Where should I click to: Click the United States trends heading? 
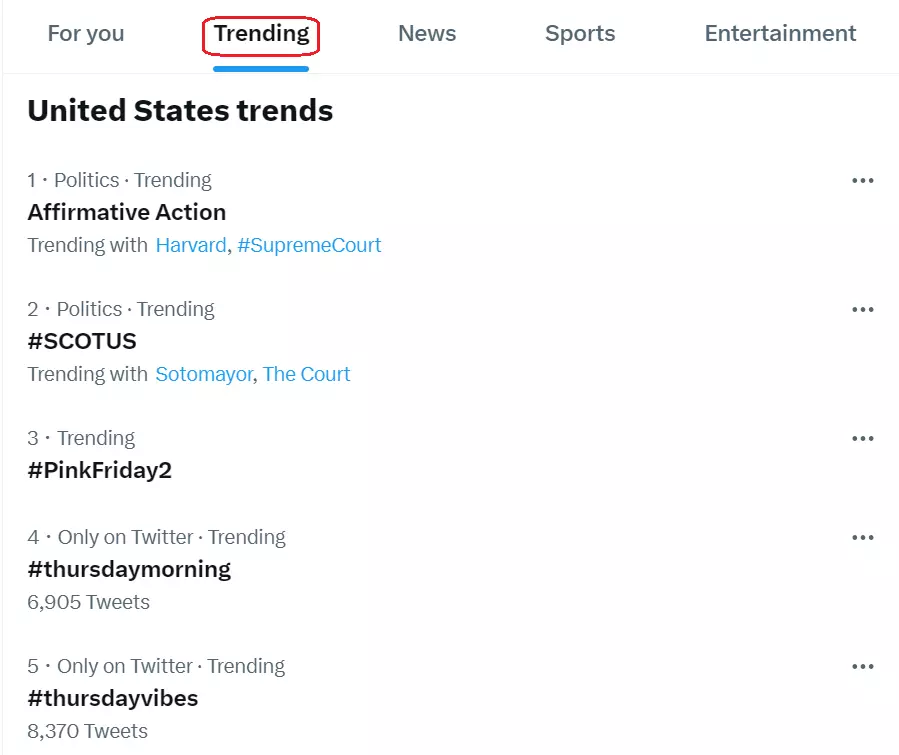180,111
